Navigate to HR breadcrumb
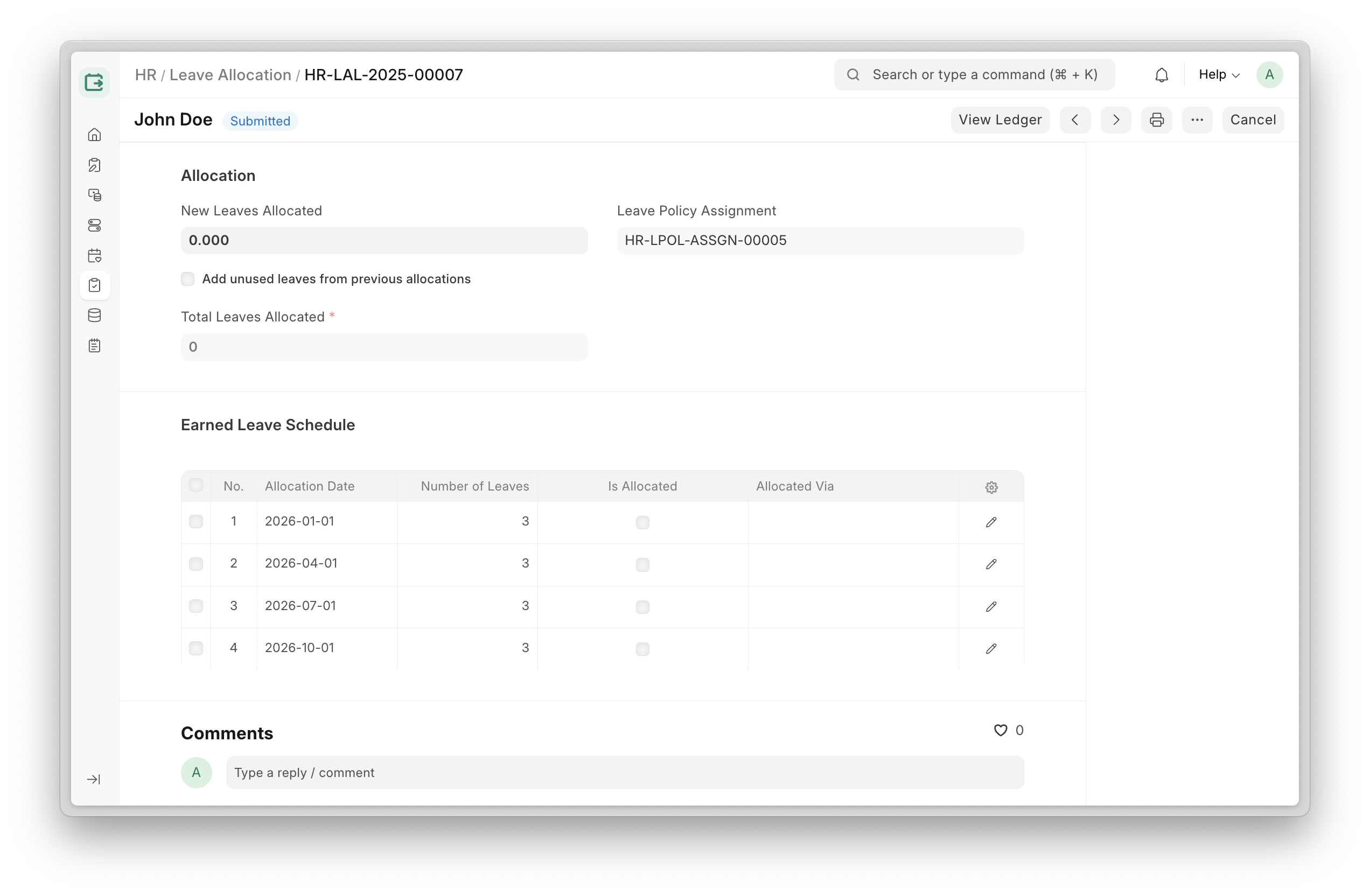Image resolution: width=1370 pixels, height=896 pixels. [x=145, y=75]
